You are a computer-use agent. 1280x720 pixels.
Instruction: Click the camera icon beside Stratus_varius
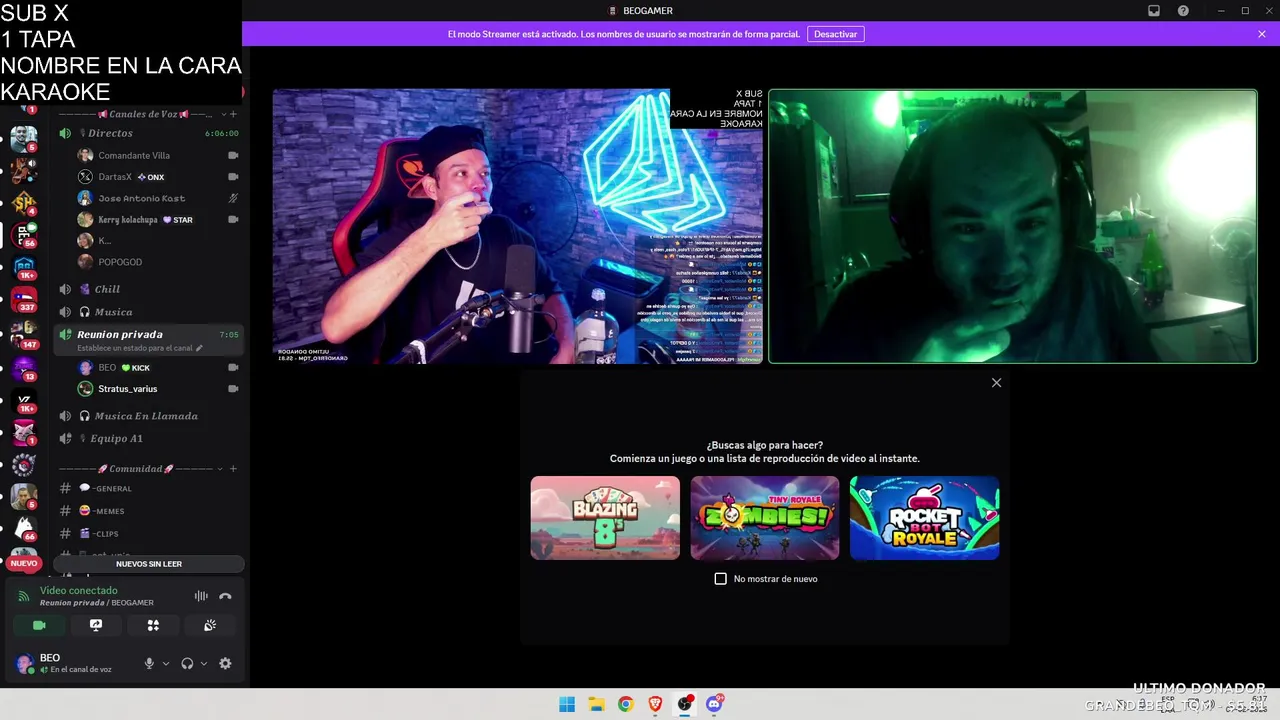[233, 389]
